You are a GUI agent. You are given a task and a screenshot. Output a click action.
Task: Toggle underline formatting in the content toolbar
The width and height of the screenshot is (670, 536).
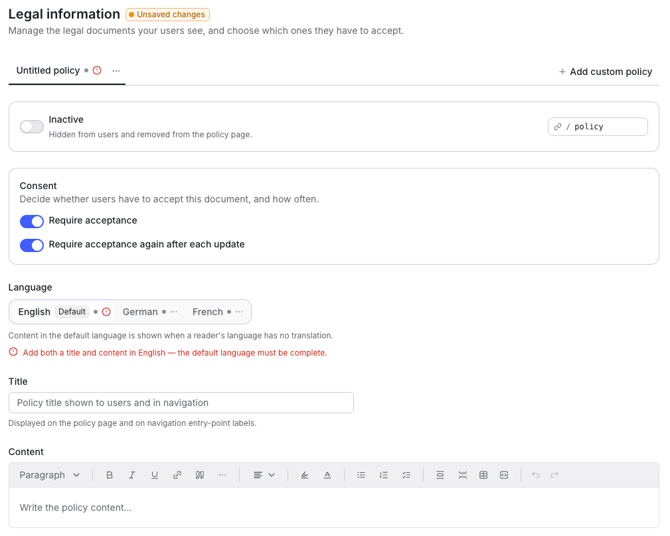[x=155, y=475]
